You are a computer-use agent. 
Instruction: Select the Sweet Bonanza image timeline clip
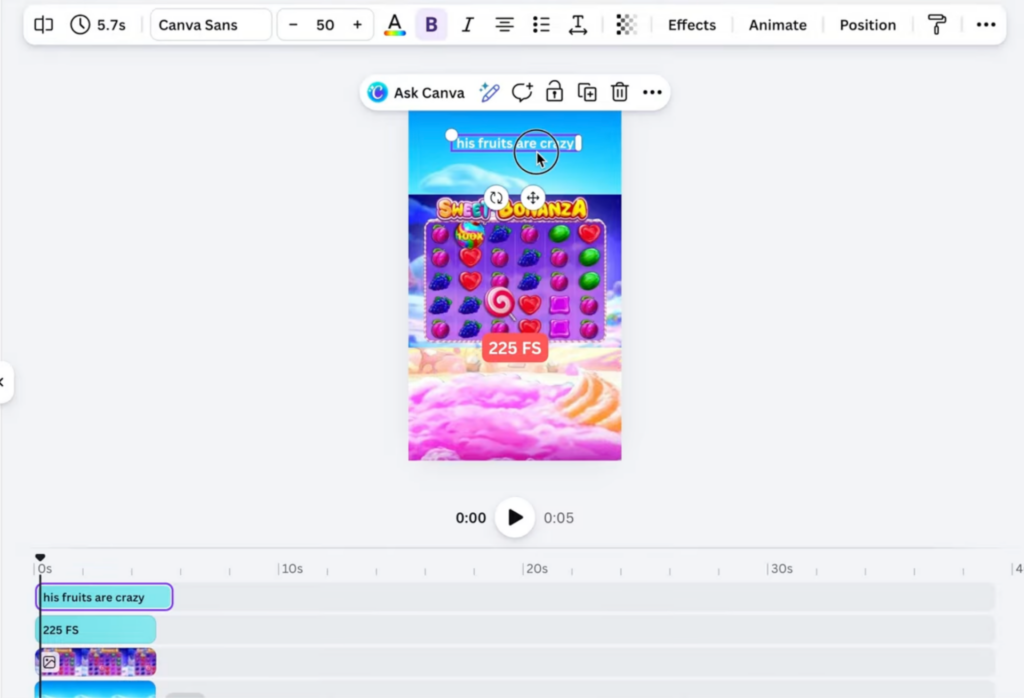[x=95, y=662]
